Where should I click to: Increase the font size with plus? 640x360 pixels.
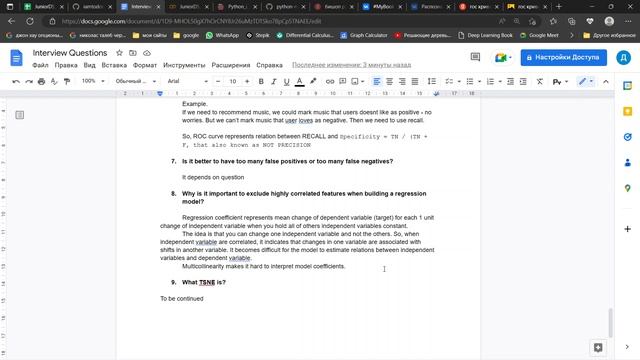coord(247,82)
